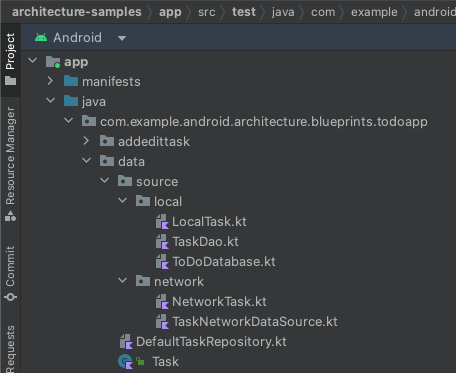Screen dimensions: 456x373
Task: Open DefaultTaskRepository.kt file
Action: tap(211, 342)
